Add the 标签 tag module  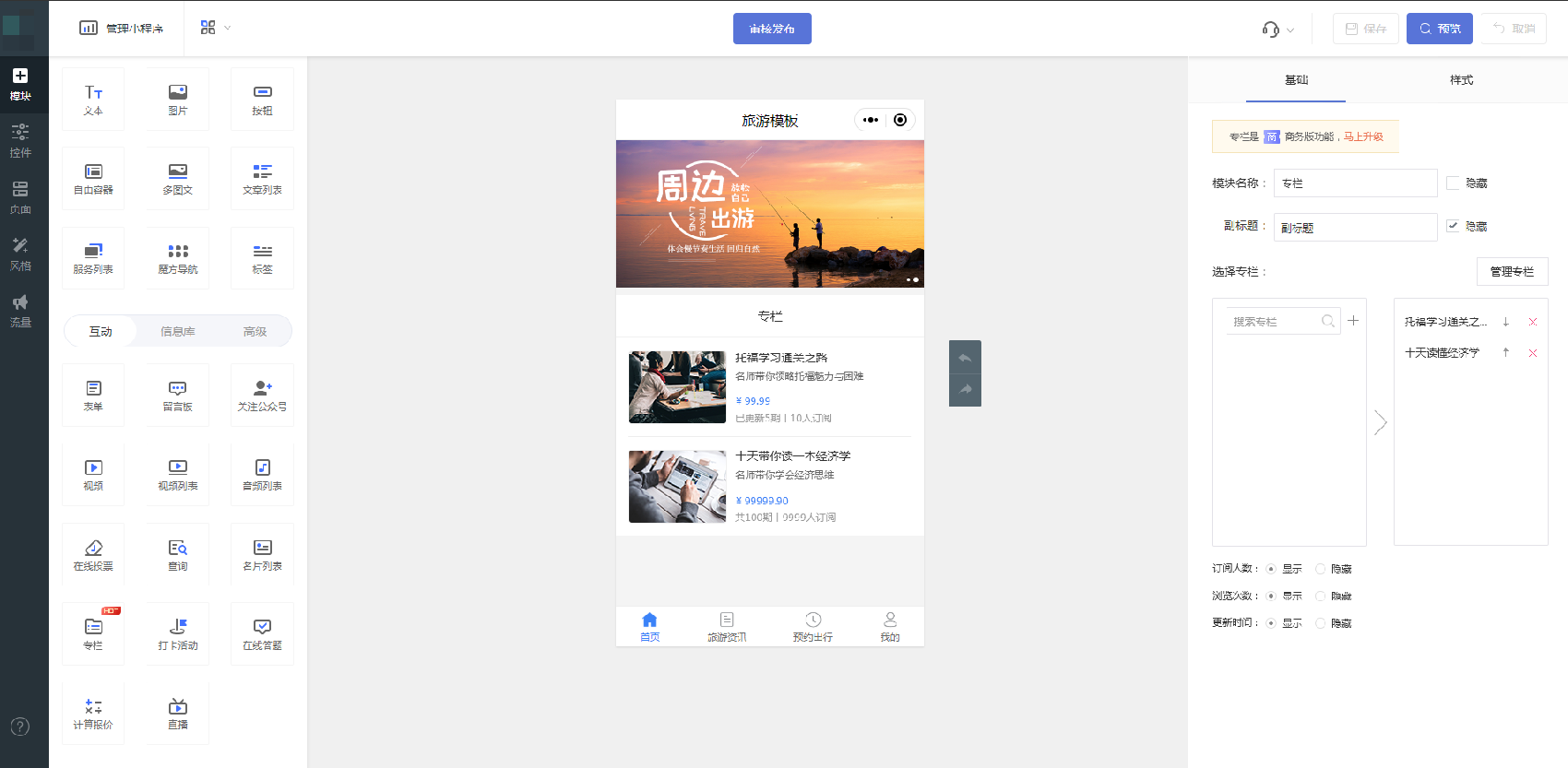pos(262,258)
